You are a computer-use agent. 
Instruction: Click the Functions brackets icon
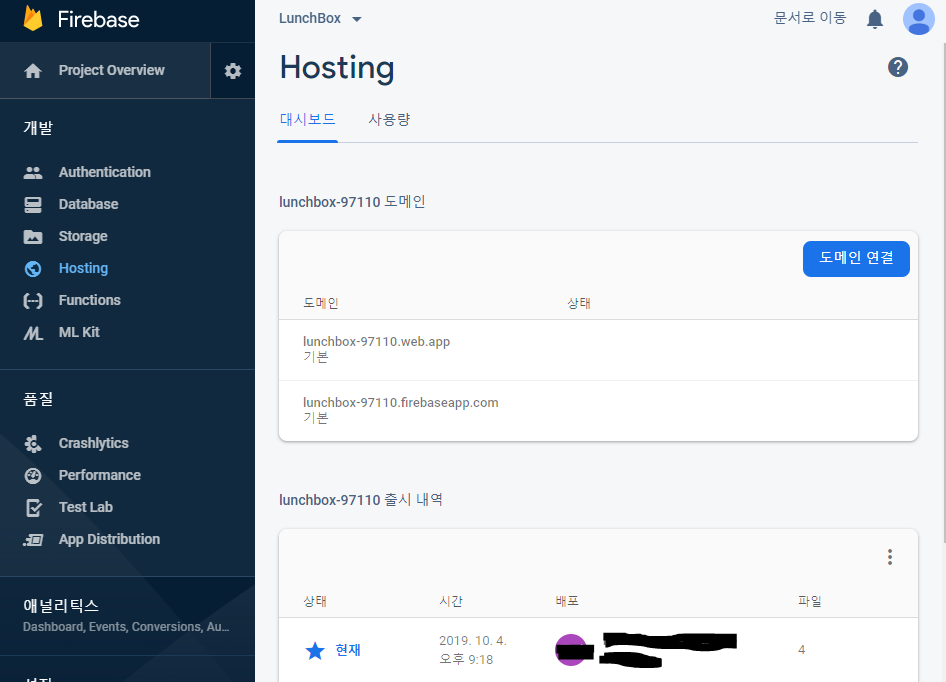pyautogui.click(x=33, y=301)
